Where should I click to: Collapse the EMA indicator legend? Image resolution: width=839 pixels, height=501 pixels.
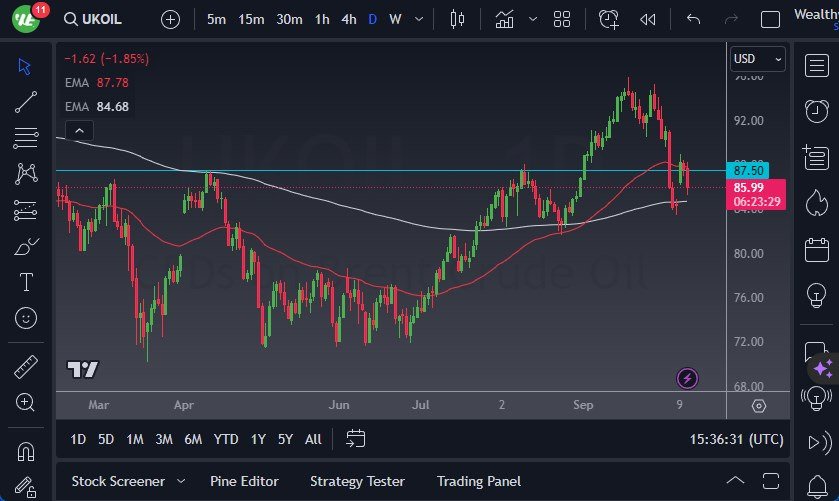pyautogui.click(x=79, y=130)
